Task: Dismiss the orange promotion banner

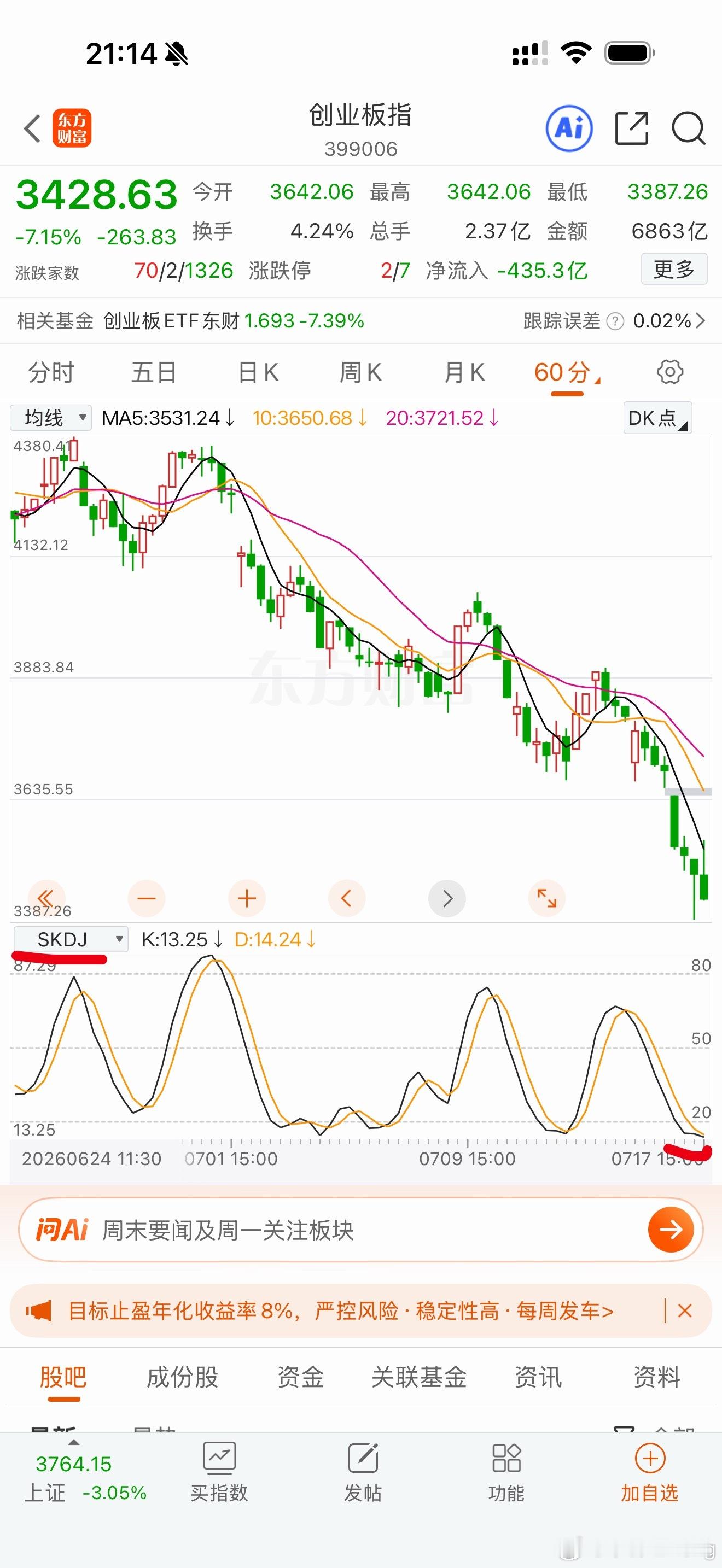Action: pos(685,1310)
